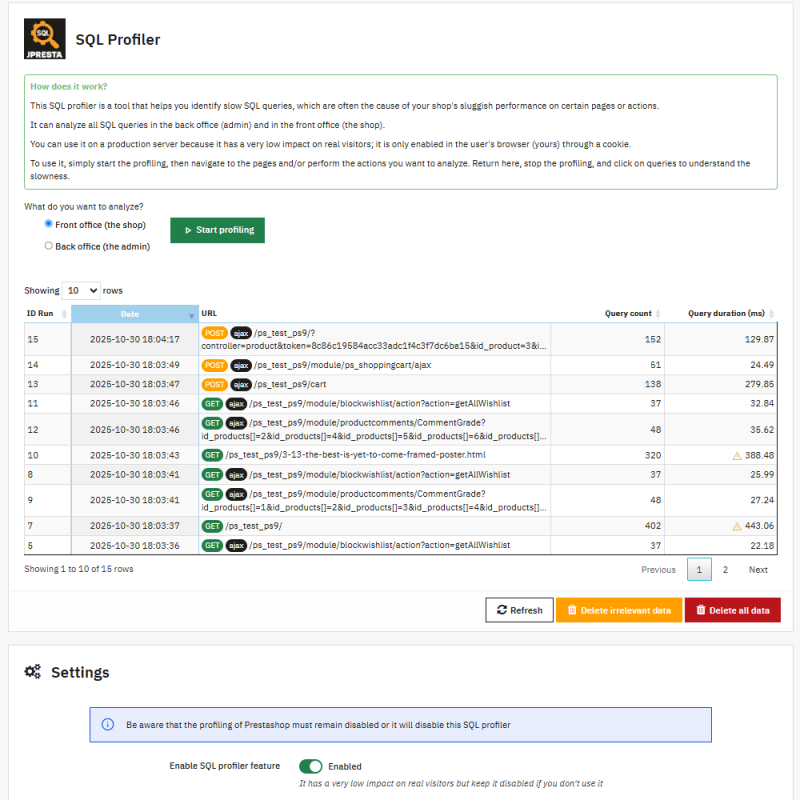Viewport: 800px width, 800px height.
Task: Select the Back office radio button
Action: pos(48,245)
